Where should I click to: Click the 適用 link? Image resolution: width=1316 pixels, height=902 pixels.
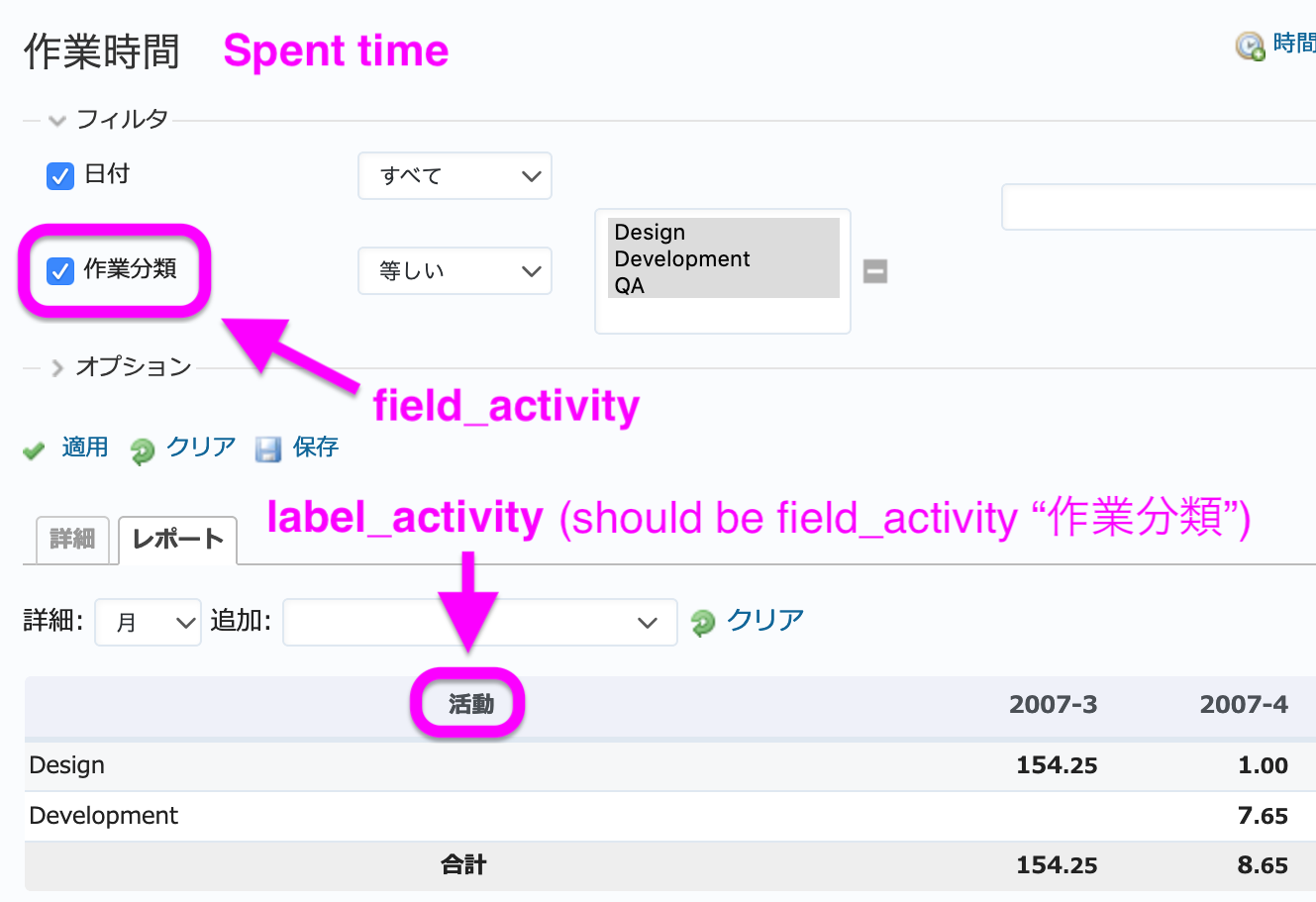click(x=85, y=448)
